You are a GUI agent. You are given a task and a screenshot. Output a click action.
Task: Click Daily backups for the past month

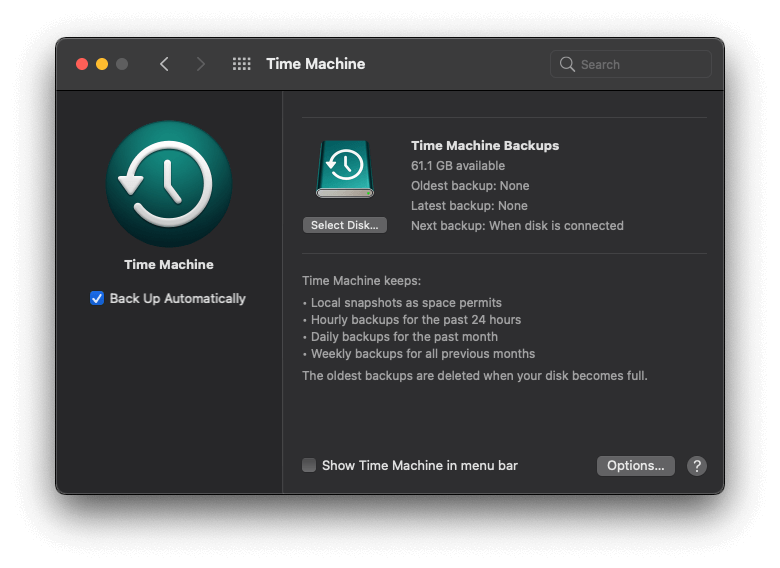pos(404,336)
